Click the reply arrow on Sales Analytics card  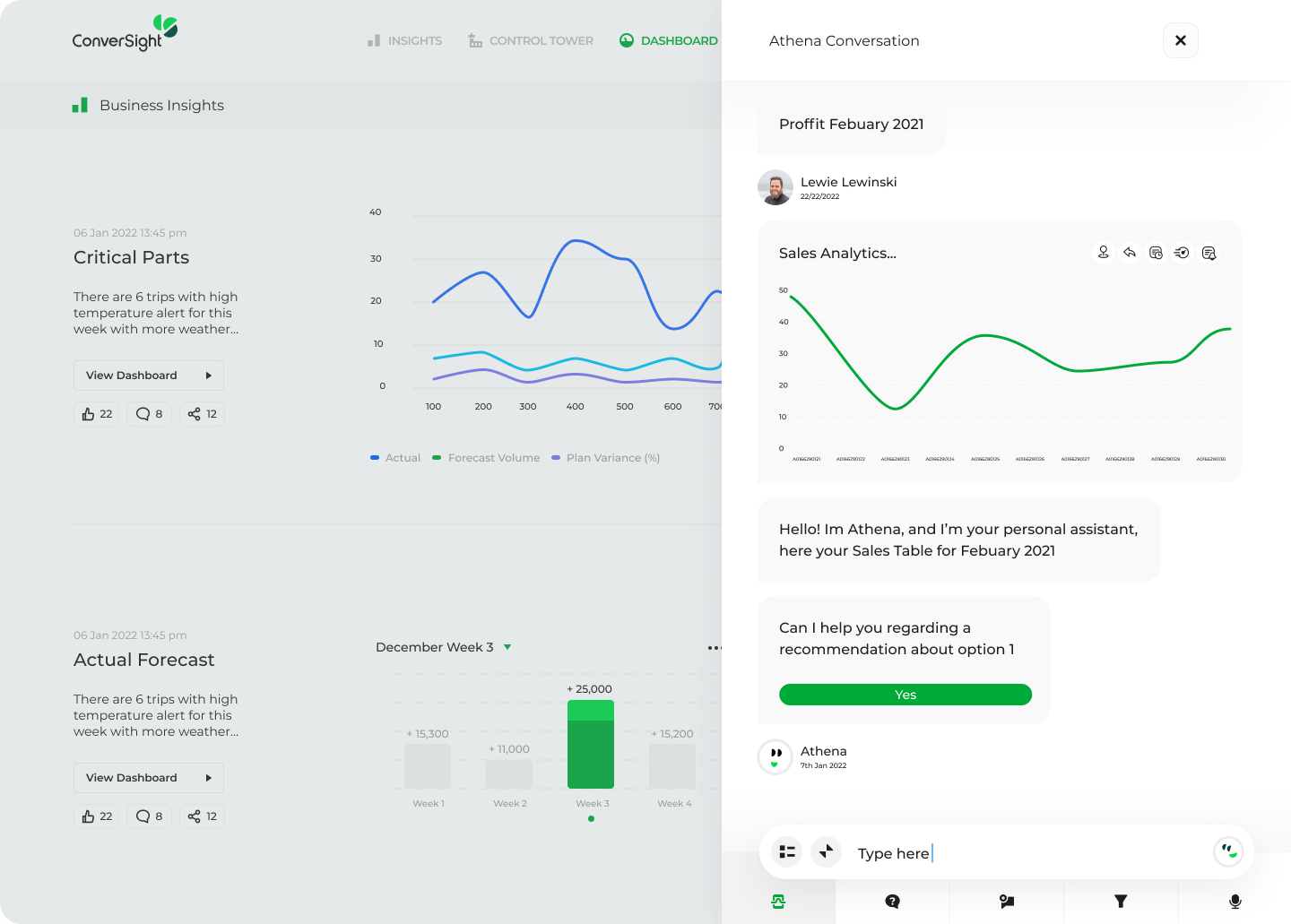(1130, 253)
